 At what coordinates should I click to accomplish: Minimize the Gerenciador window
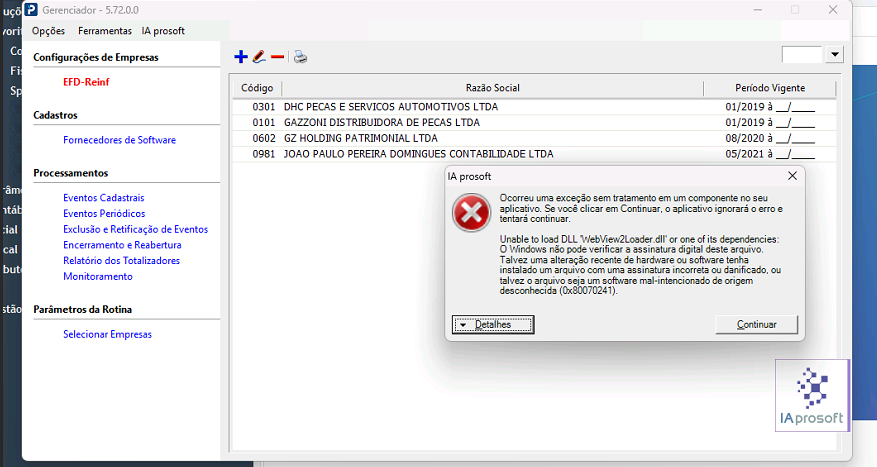tap(758, 10)
